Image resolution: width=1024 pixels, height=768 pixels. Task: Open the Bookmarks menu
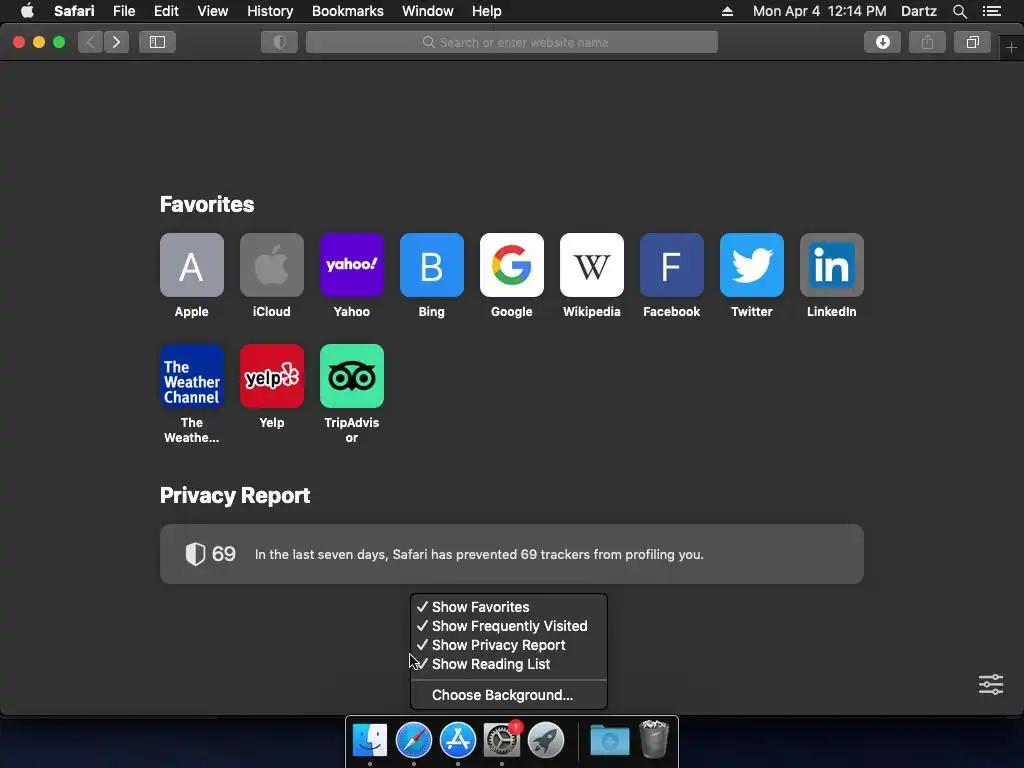(x=347, y=11)
